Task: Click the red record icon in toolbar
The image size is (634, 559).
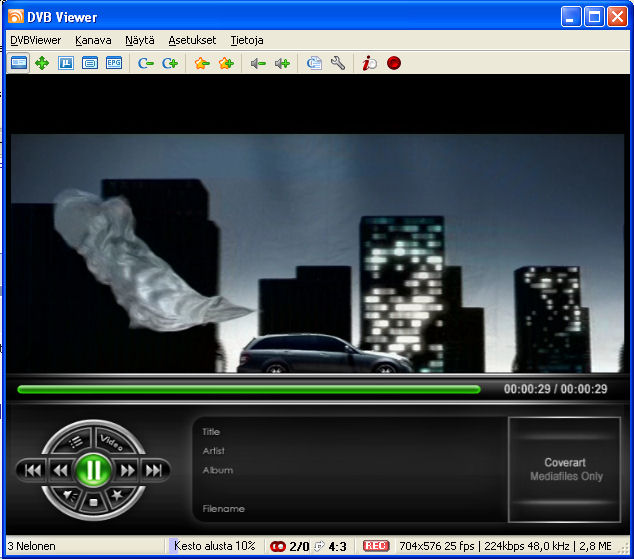Action: 394,63
